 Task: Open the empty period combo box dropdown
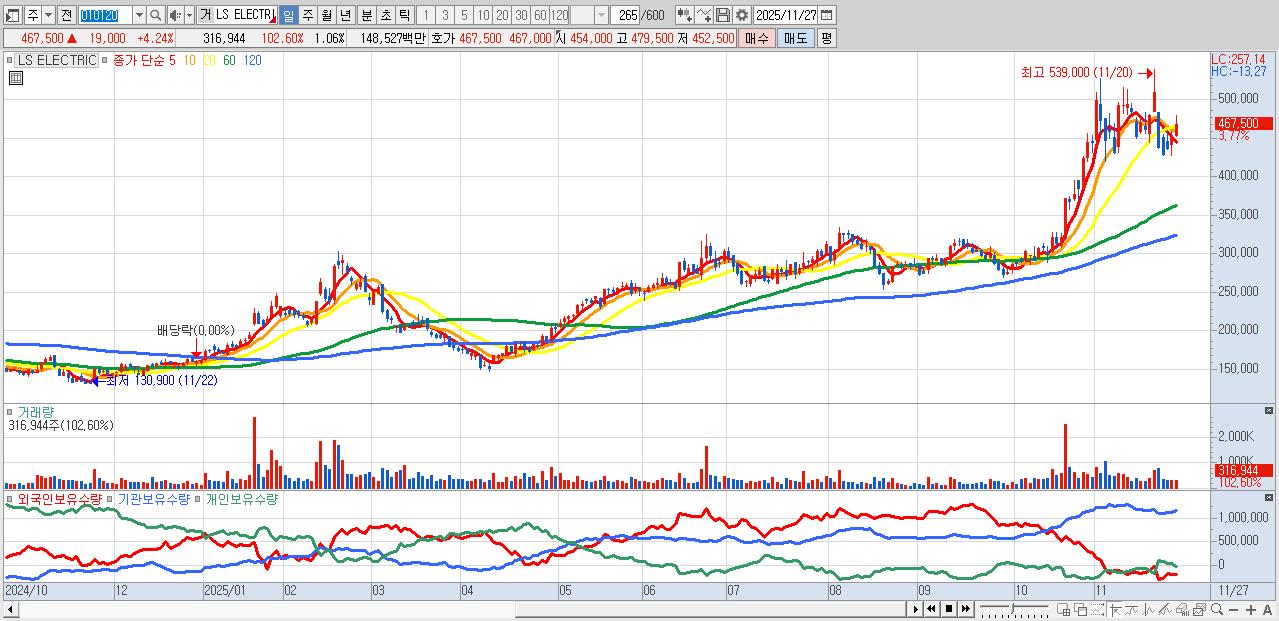601,15
